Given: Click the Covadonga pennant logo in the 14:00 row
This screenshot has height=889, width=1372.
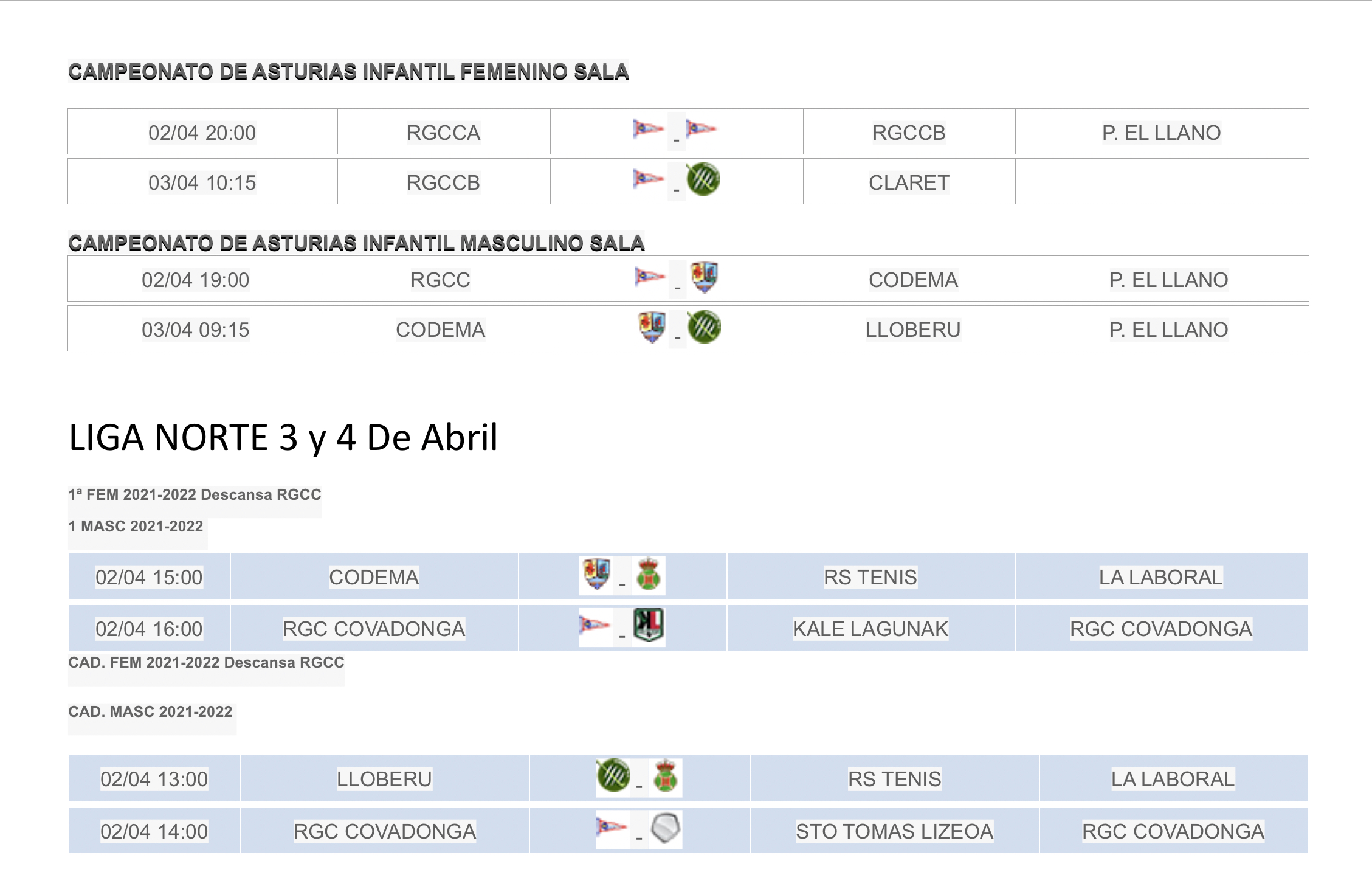Looking at the screenshot, I should pyautogui.click(x=612, y=826).
